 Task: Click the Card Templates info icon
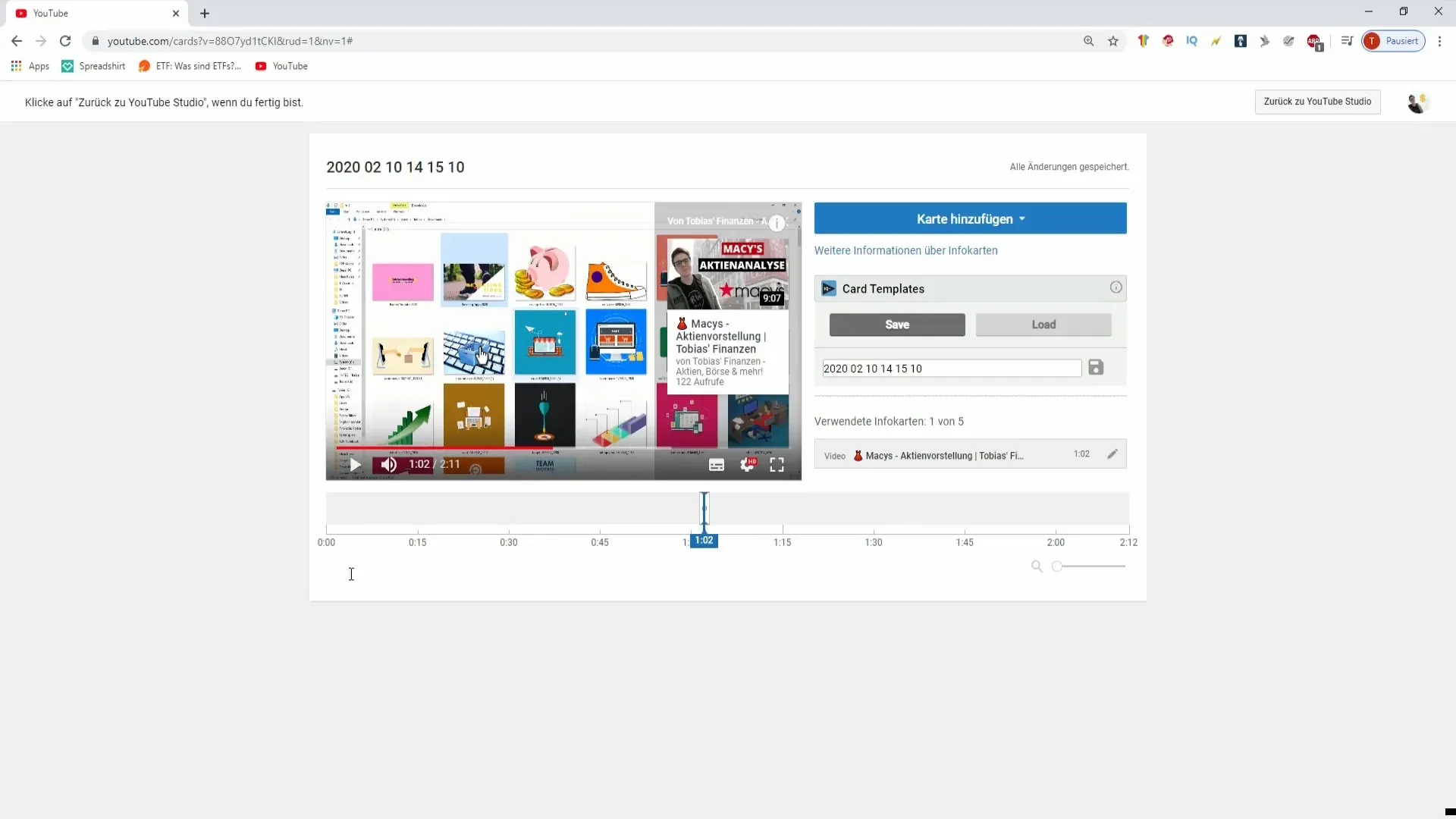[1116, 287]
